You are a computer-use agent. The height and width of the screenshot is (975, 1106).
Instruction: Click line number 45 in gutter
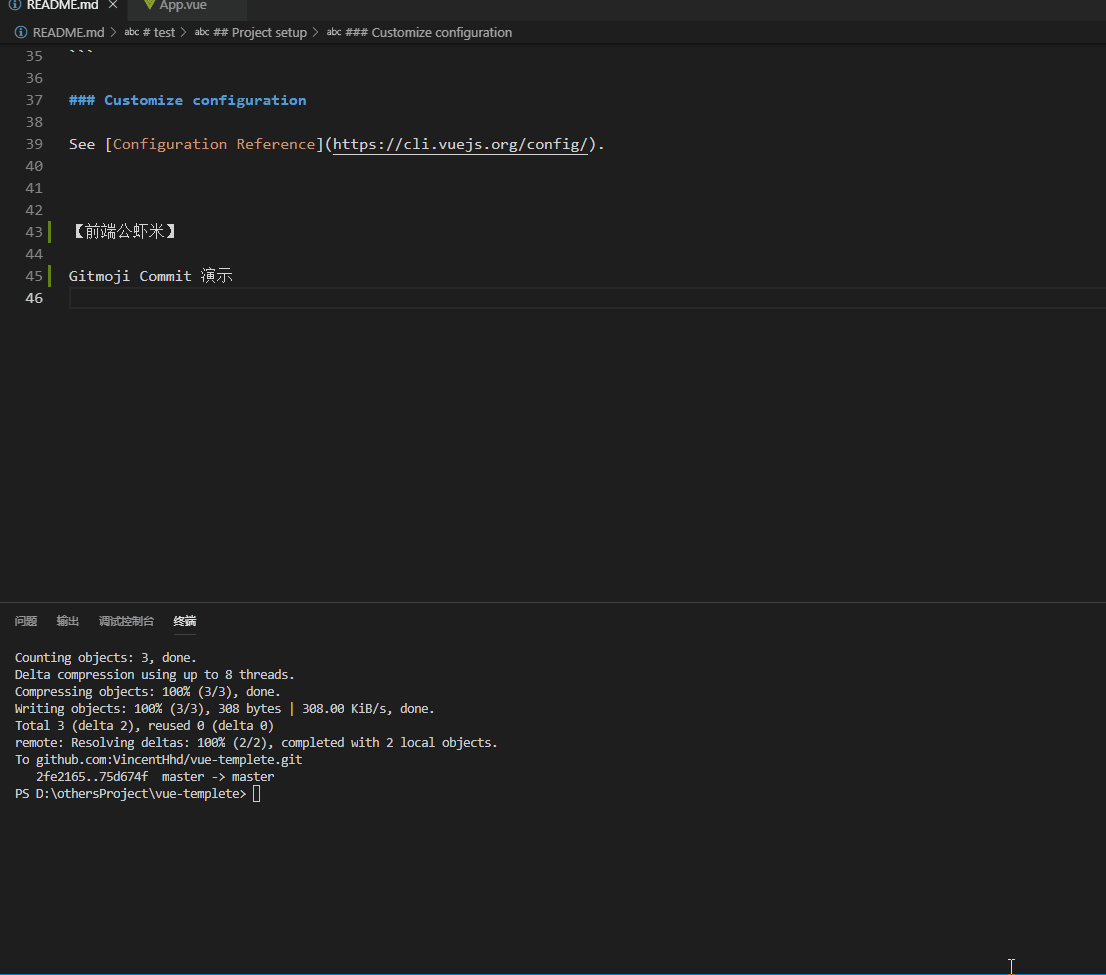(34, 276)
